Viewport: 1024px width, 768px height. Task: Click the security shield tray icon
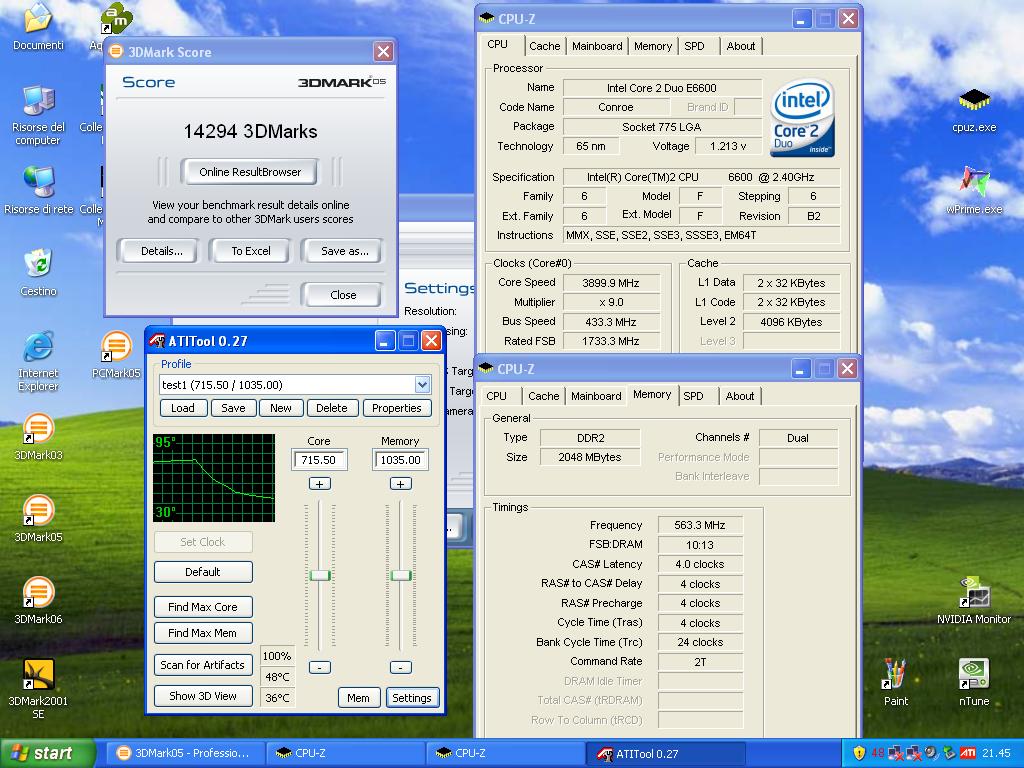[x=859, y=753]
